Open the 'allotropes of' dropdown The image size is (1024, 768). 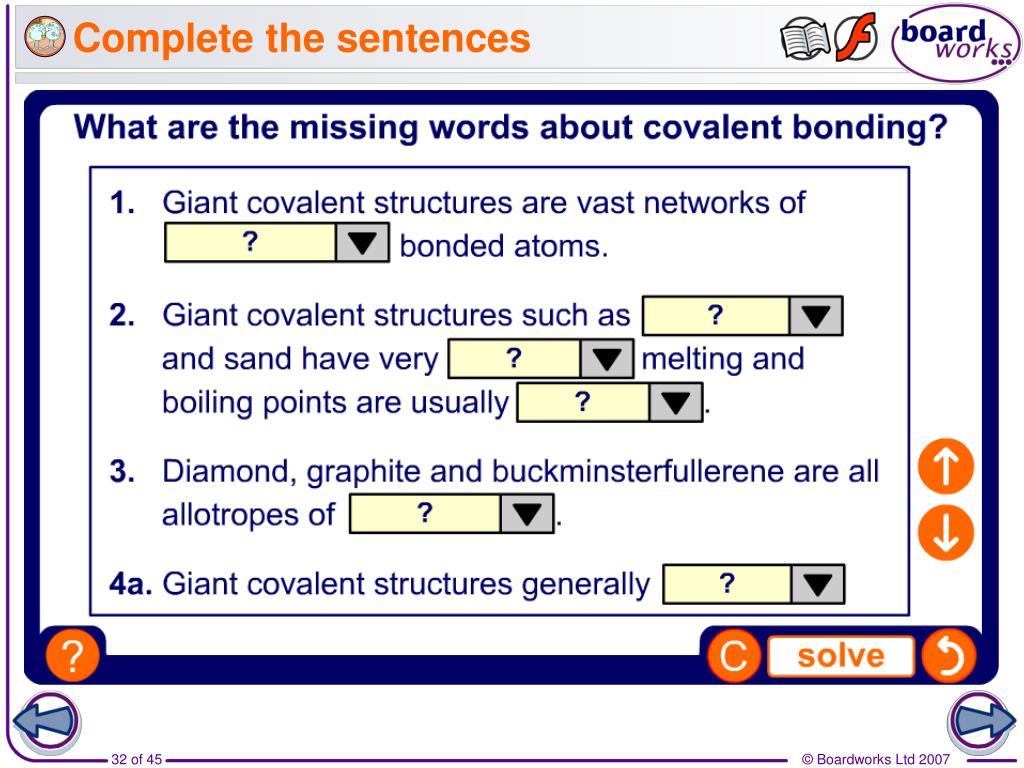click(x=527, y=514)
